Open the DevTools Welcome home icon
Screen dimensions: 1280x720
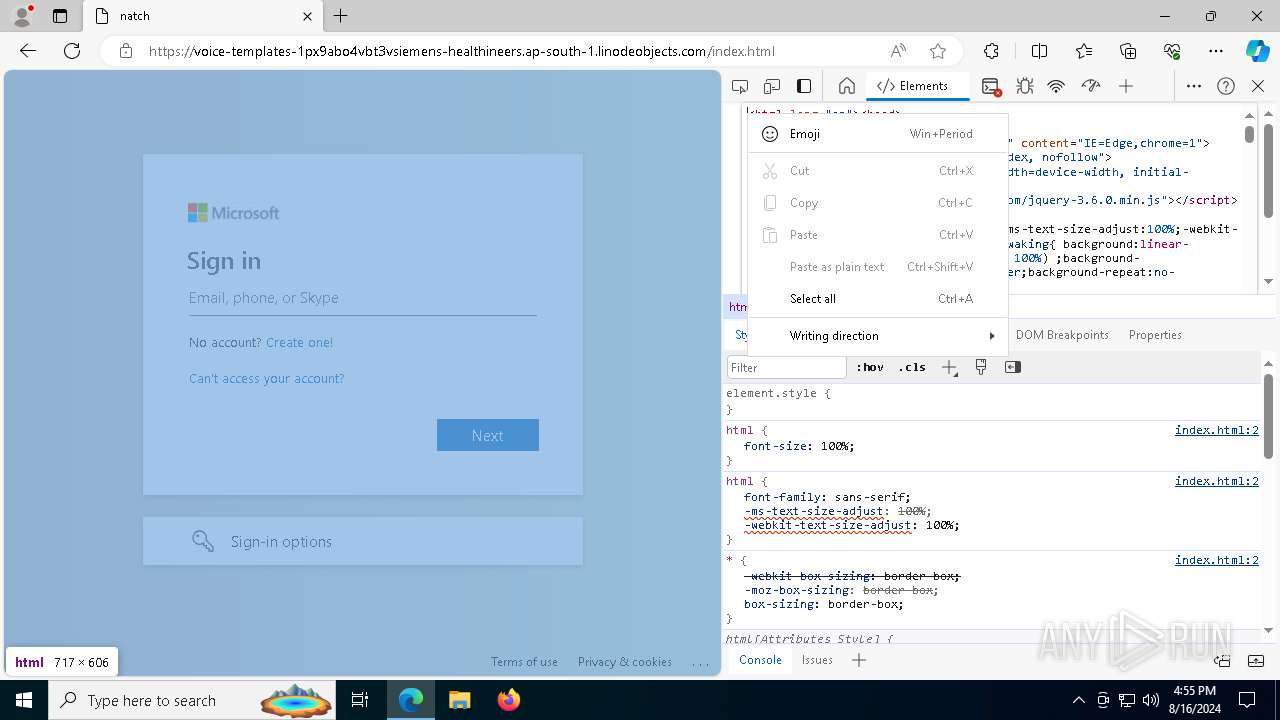(x=846, y=86)
